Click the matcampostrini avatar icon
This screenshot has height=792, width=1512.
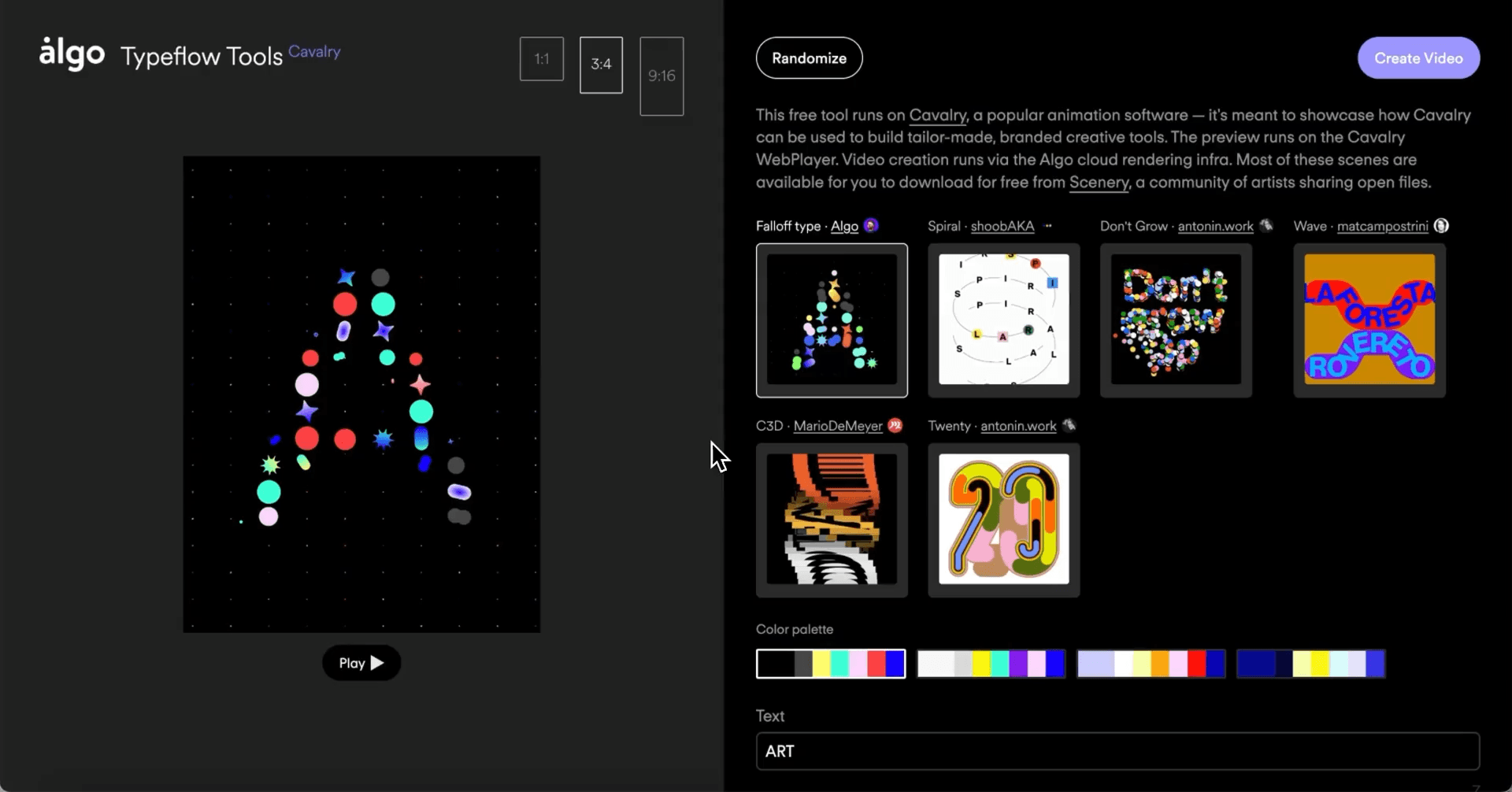1441,225
